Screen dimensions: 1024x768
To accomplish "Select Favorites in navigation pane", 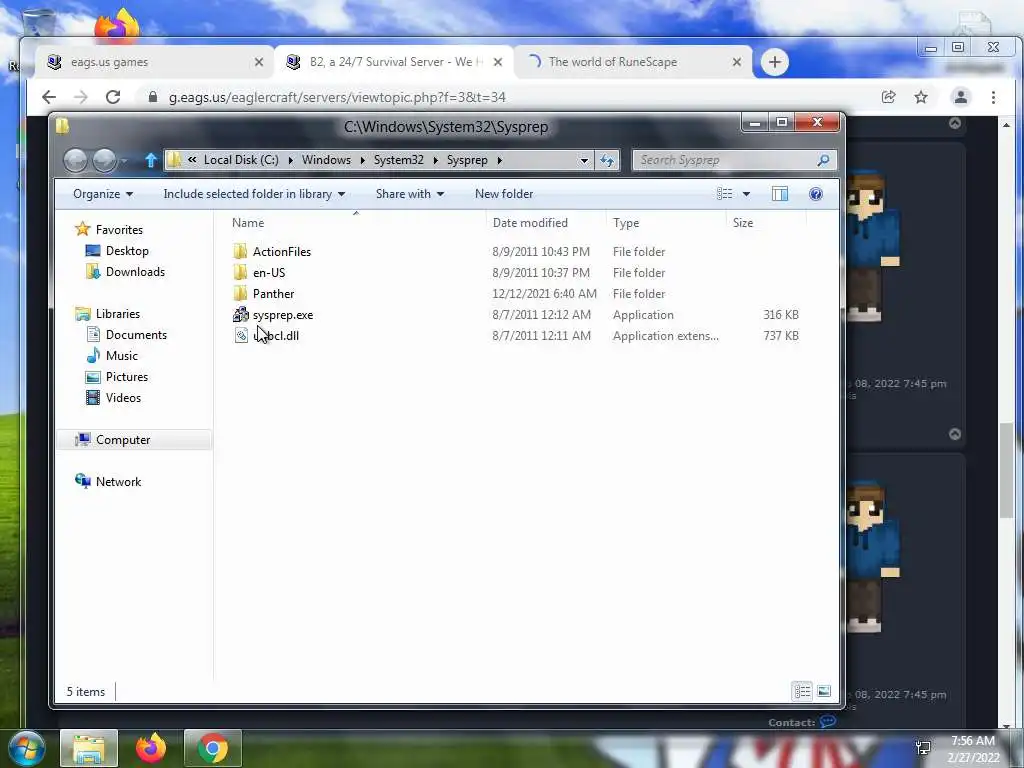I will [x=119, y=229].
